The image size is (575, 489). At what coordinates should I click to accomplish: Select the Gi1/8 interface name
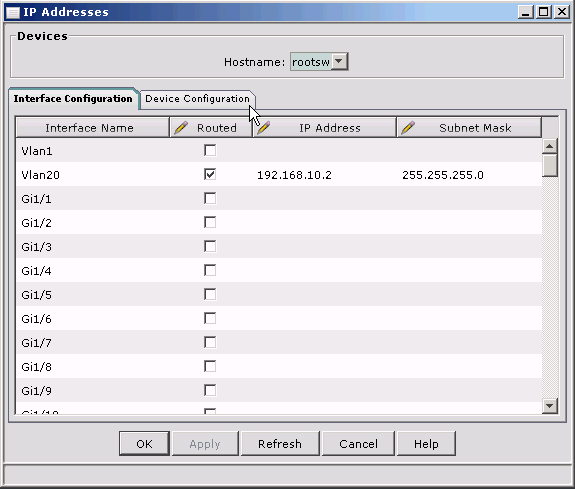tap(36, 367)
